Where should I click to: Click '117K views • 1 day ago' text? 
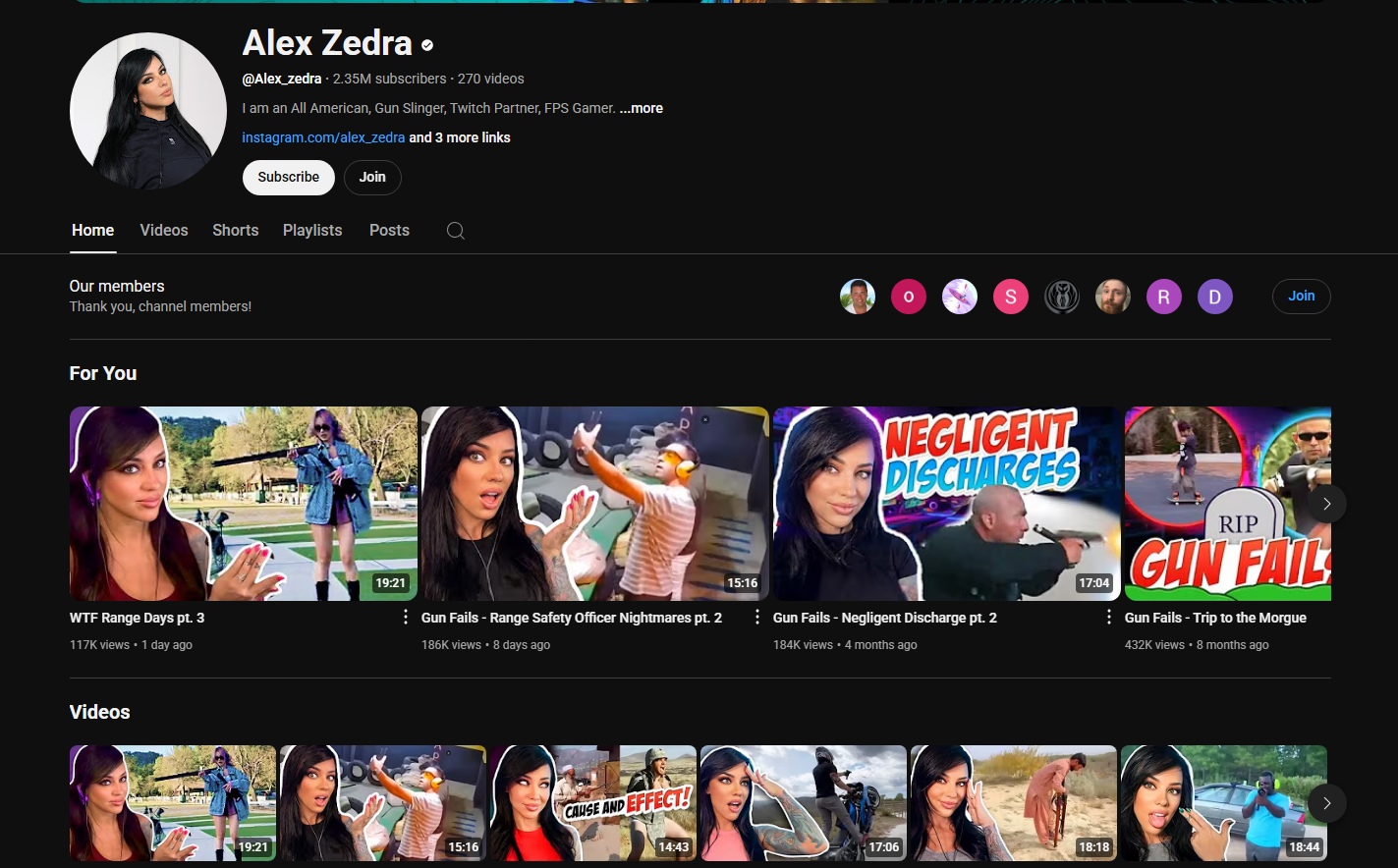[131, 645]
